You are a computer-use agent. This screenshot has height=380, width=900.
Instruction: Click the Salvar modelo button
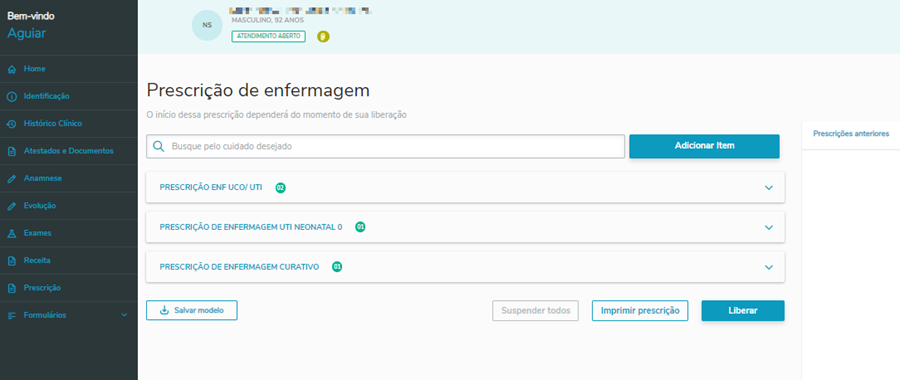click(192, 311)
